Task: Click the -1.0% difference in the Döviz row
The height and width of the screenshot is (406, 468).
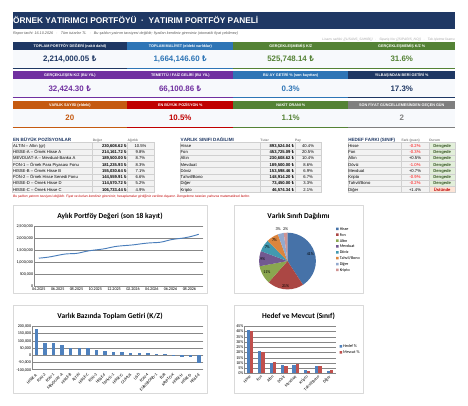Action: [x=415, y=164]
